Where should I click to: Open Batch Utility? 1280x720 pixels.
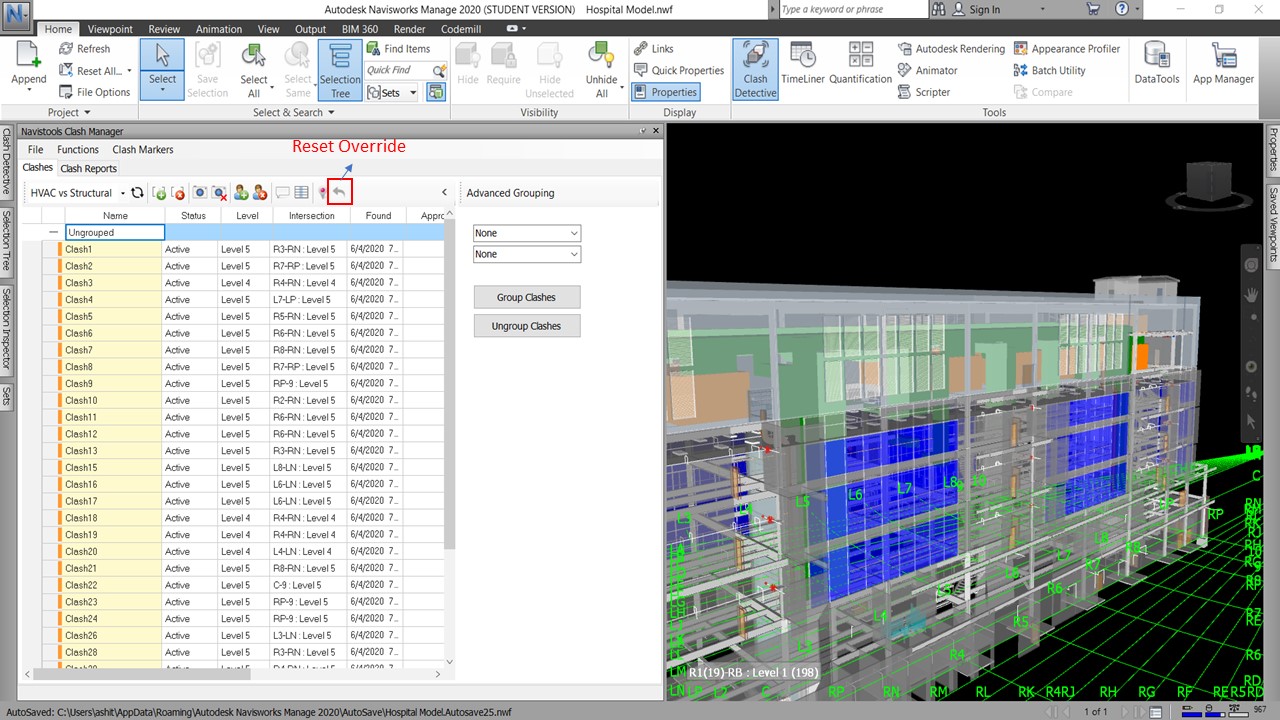pyautogui.click(x=1049, y=70)
